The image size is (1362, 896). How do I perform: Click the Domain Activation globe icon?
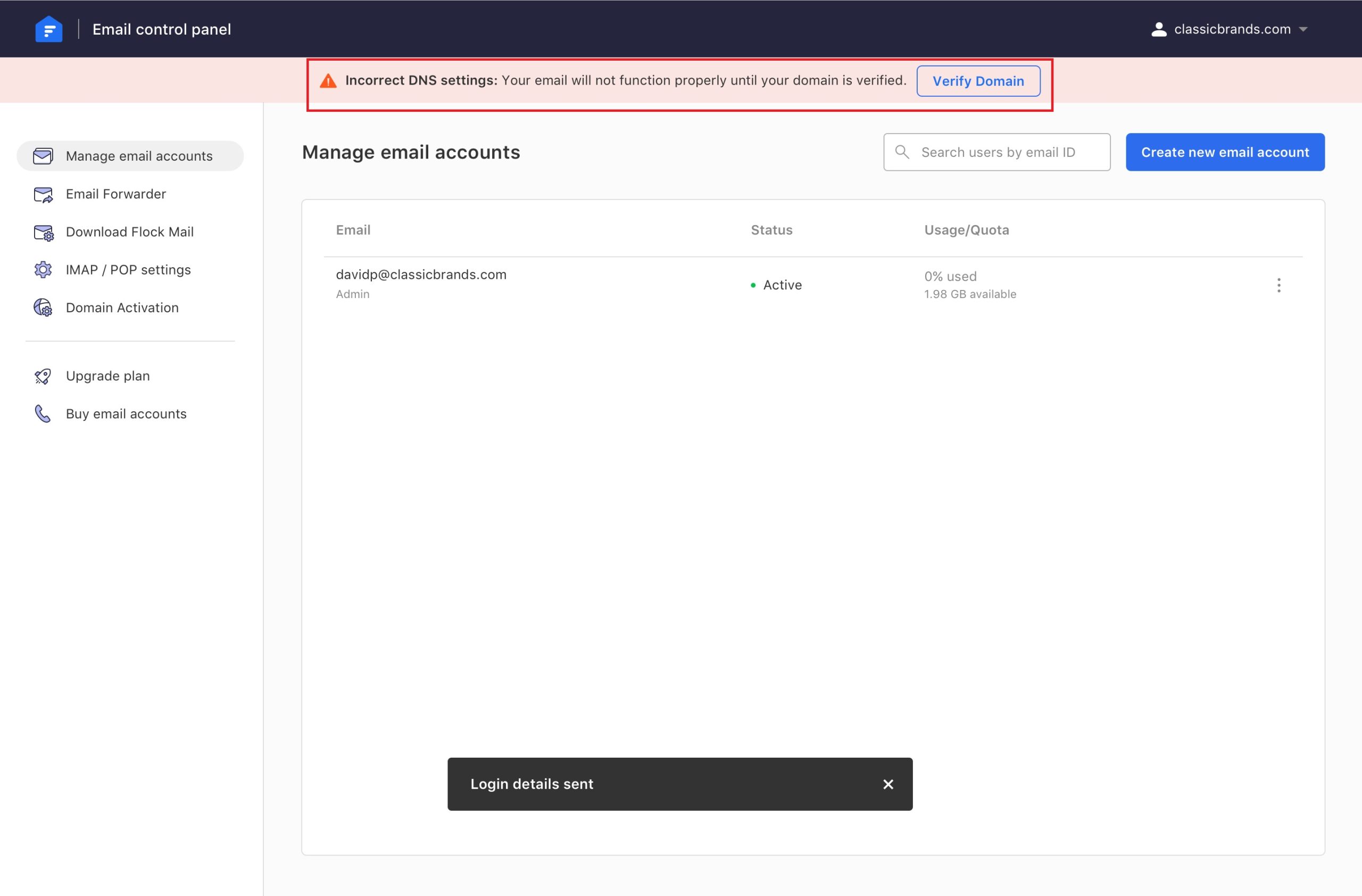tap(43, 308)
